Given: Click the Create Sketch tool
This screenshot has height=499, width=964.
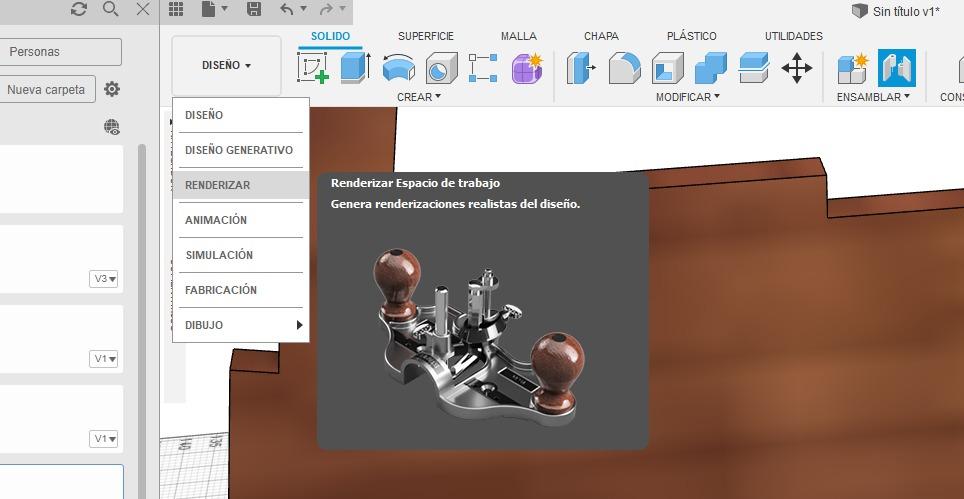Looking at the screenshot, I should (313, 68).
